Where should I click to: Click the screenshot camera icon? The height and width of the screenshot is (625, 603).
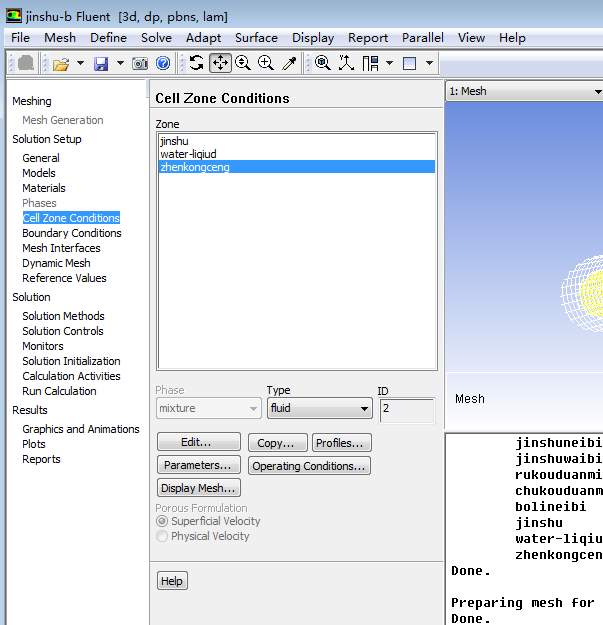click(141, 63)
